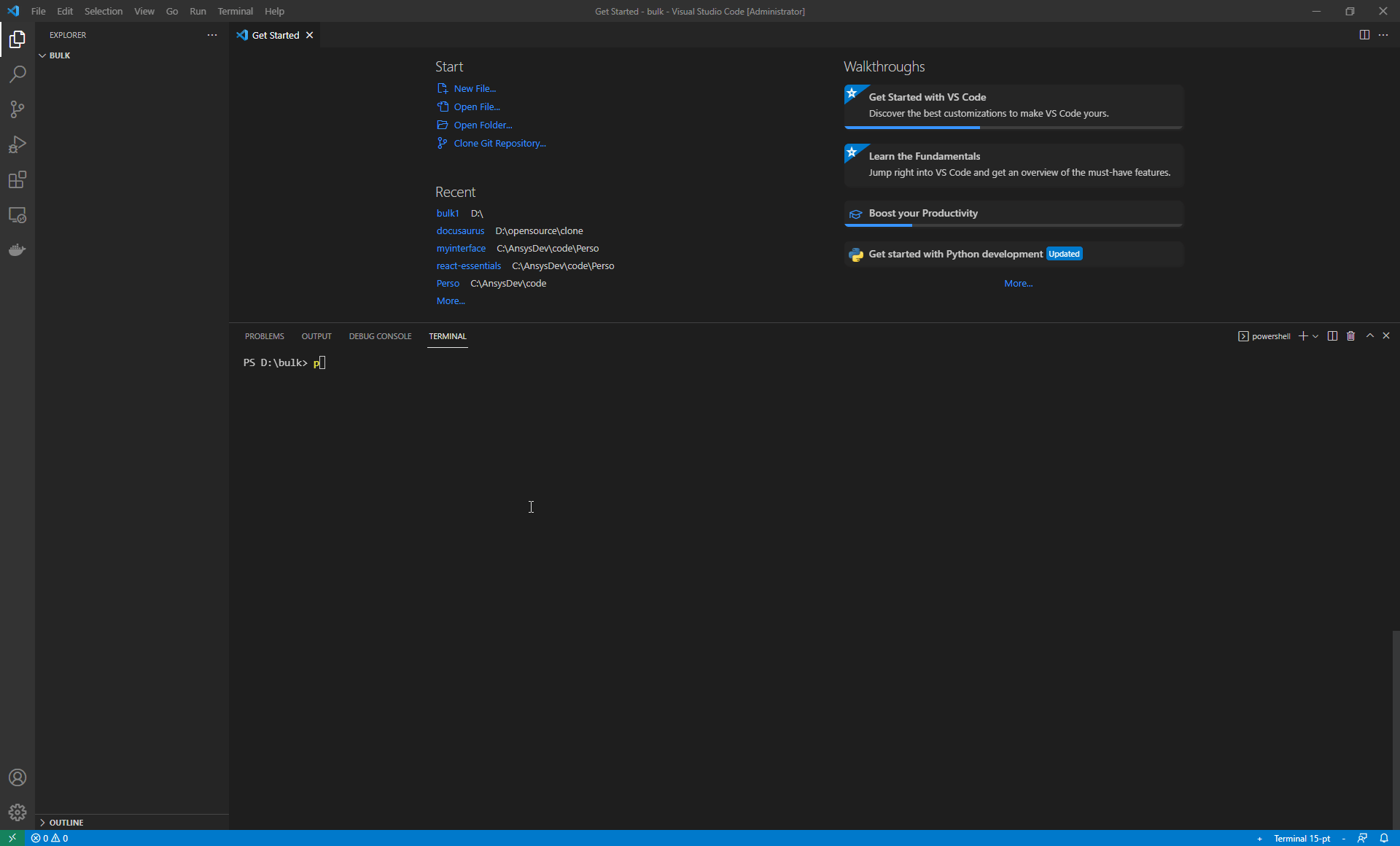Screen dimensions: 1400x846
Task: Open errors and warnings status indicator
Action: pyautogui.click(x=50, y=839)
